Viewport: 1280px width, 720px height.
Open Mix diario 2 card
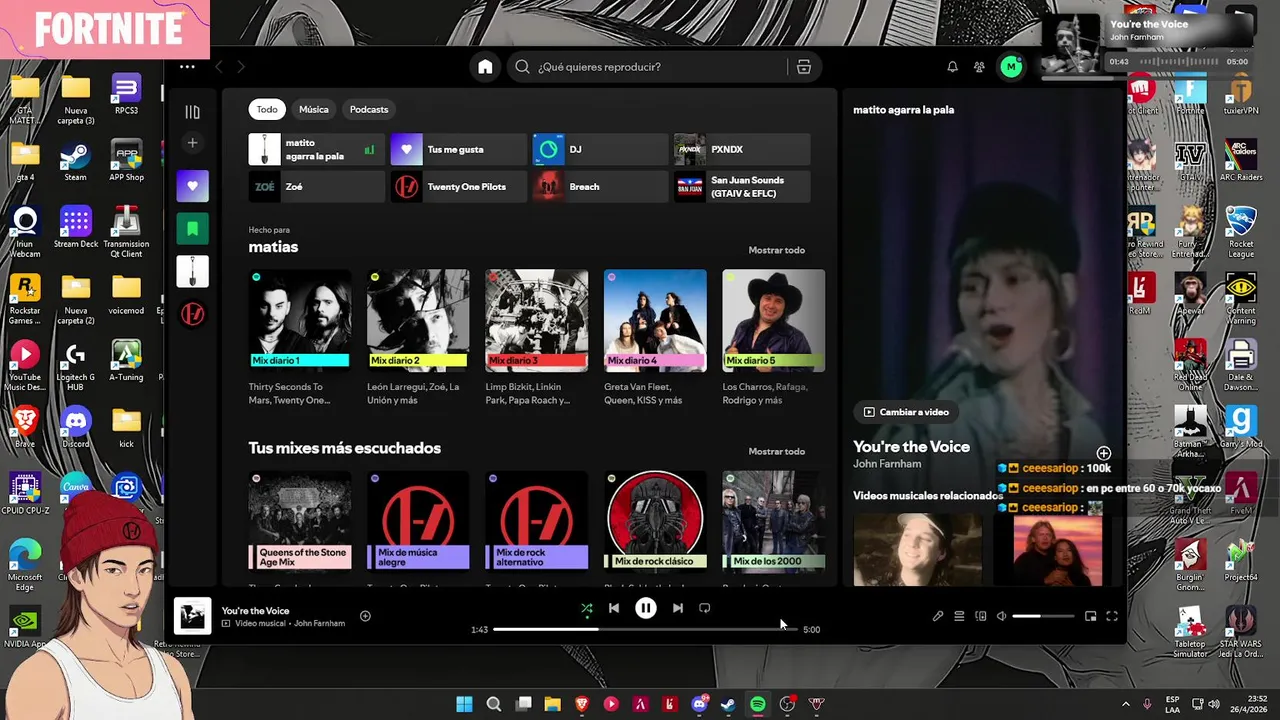click(418, 337)
